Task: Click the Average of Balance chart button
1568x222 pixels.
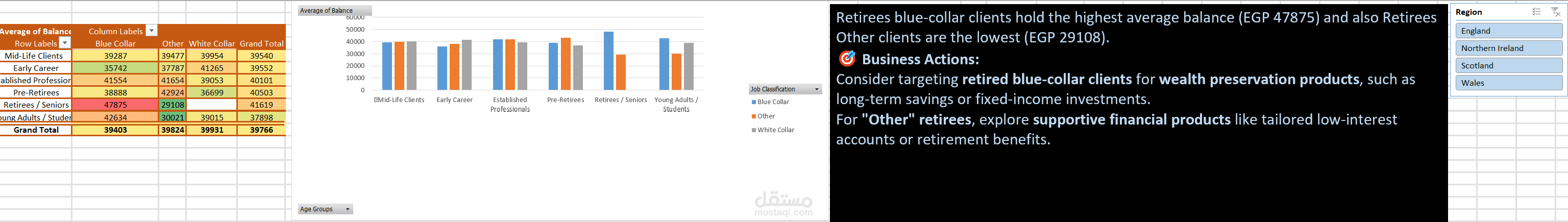Action: (334, 10)
